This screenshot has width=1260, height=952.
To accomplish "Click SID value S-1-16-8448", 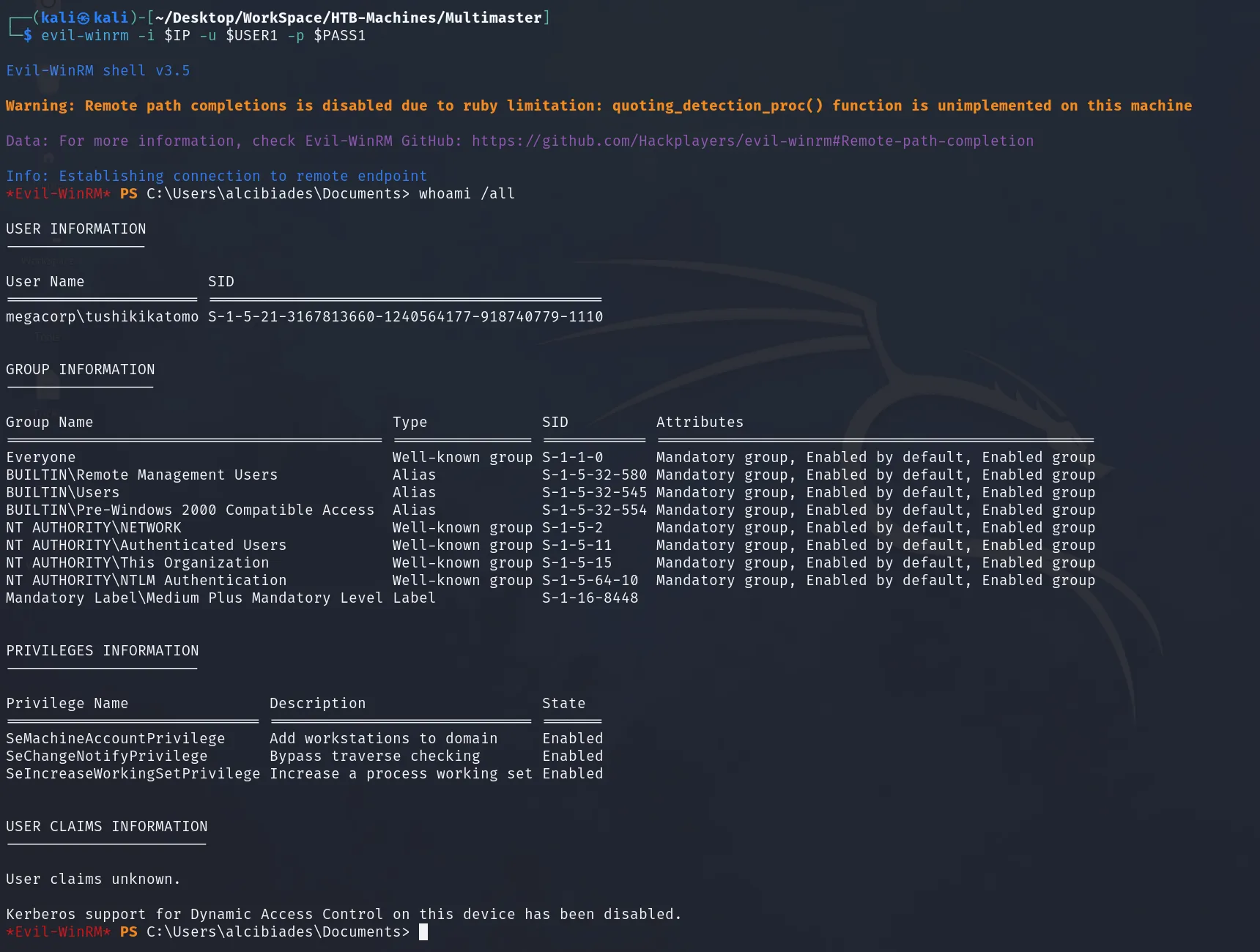I will (x=590, y=598).
